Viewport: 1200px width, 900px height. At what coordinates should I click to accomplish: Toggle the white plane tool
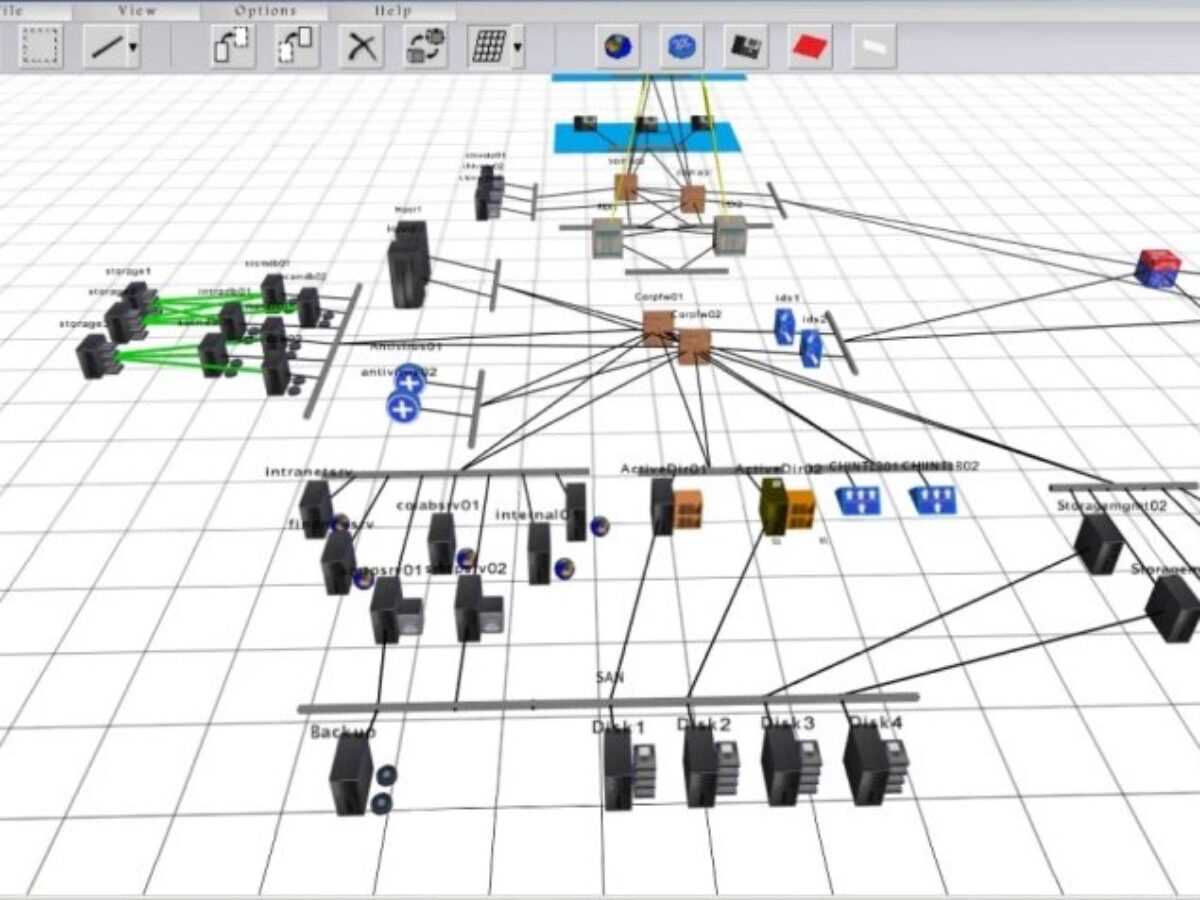[x=872, y=45]
